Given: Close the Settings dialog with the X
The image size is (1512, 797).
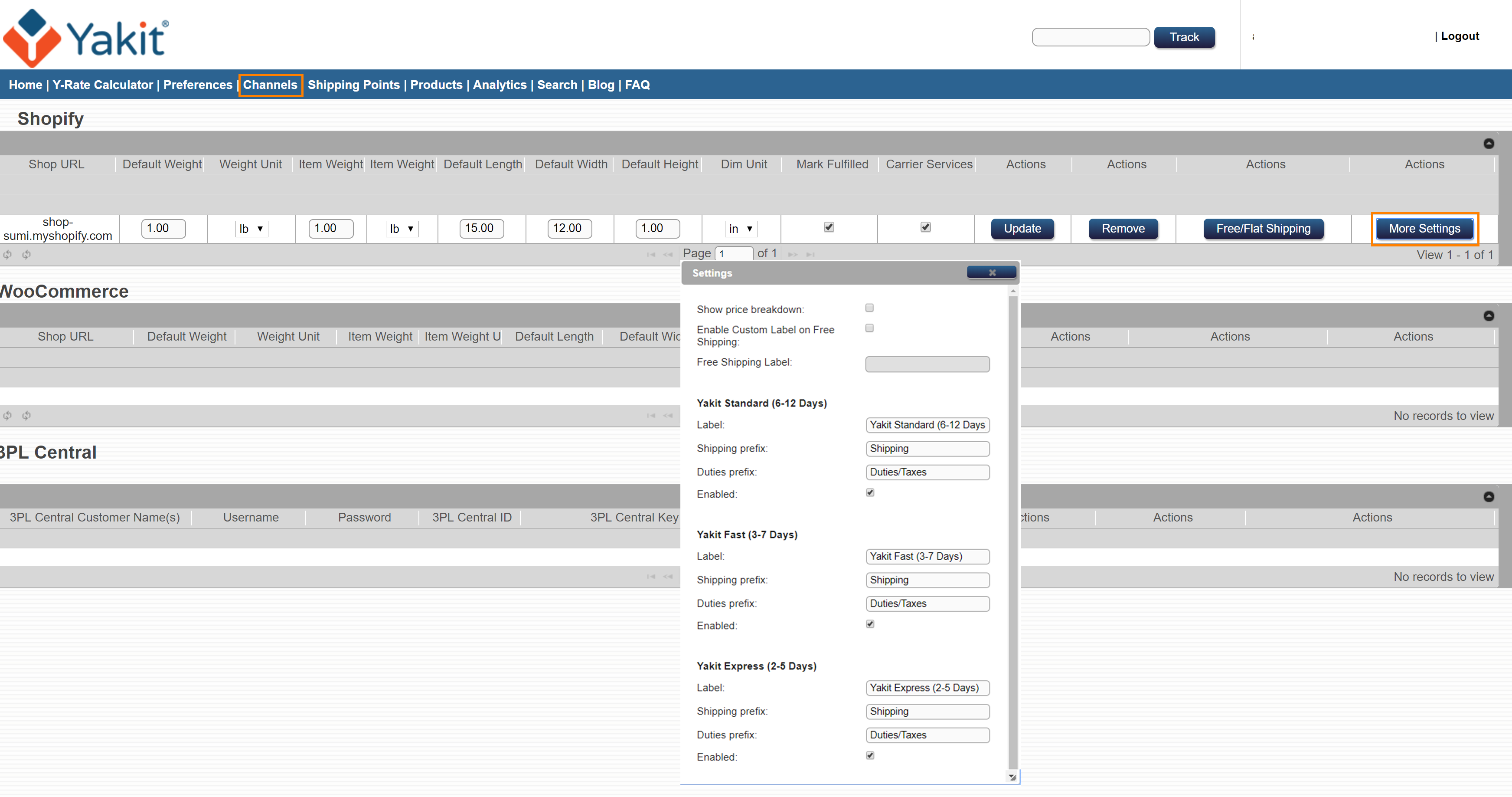Looking at the screenshot, I should (992, 272).
